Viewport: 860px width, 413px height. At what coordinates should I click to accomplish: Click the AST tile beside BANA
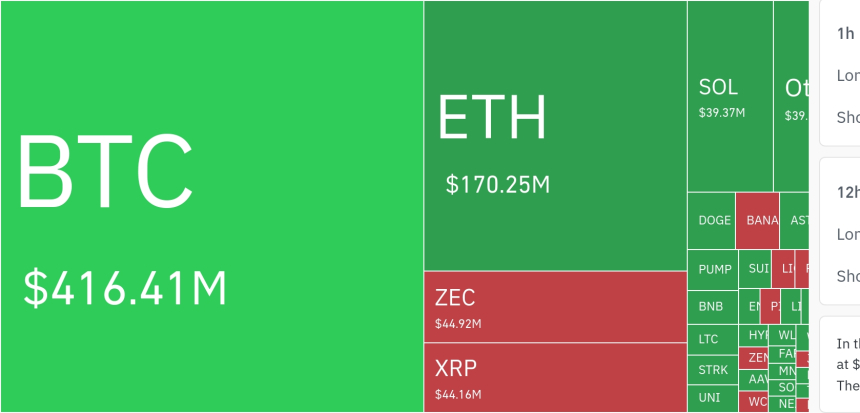click(794, 220)
